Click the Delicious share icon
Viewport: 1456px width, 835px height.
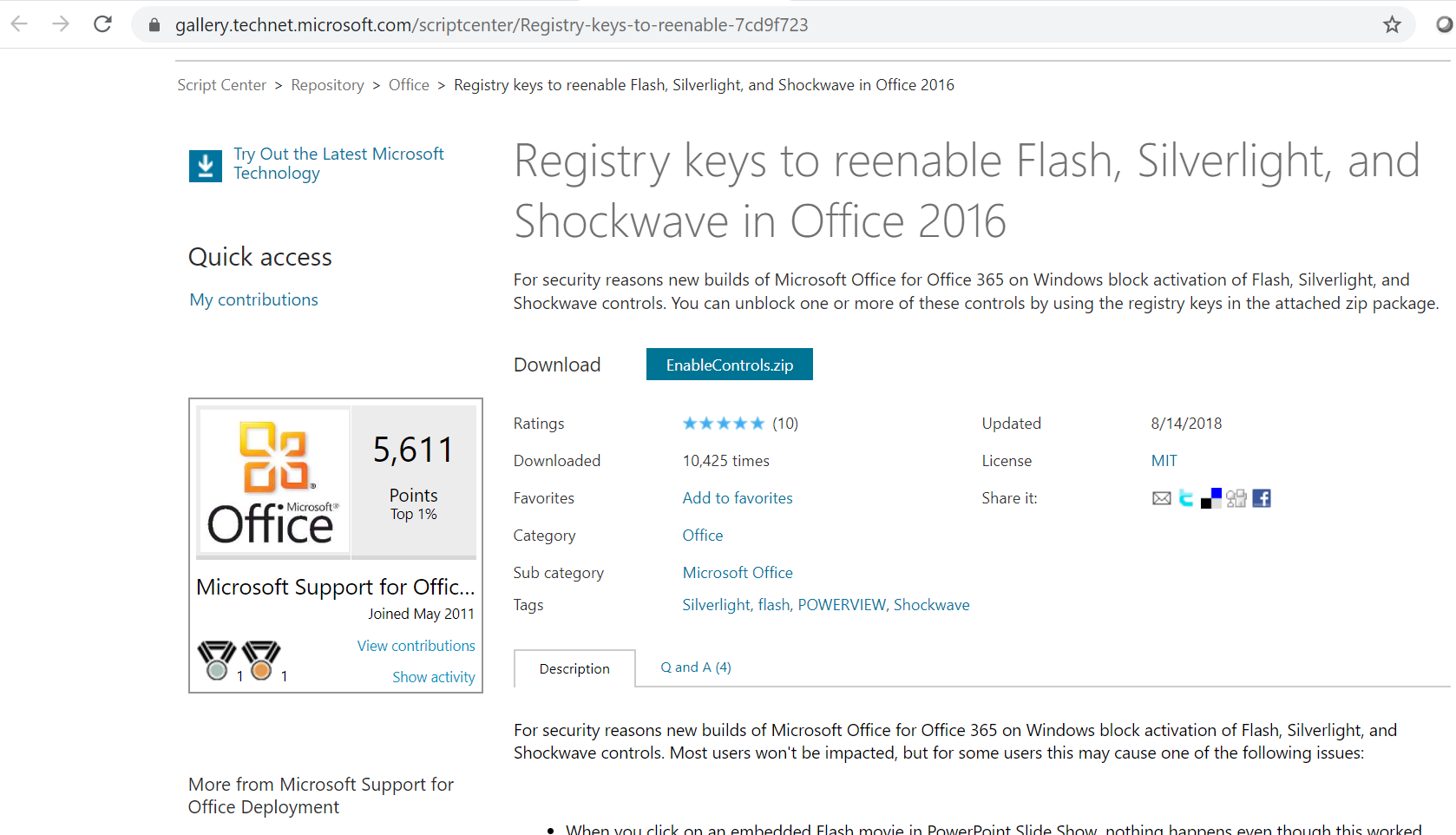point(1210,498)
